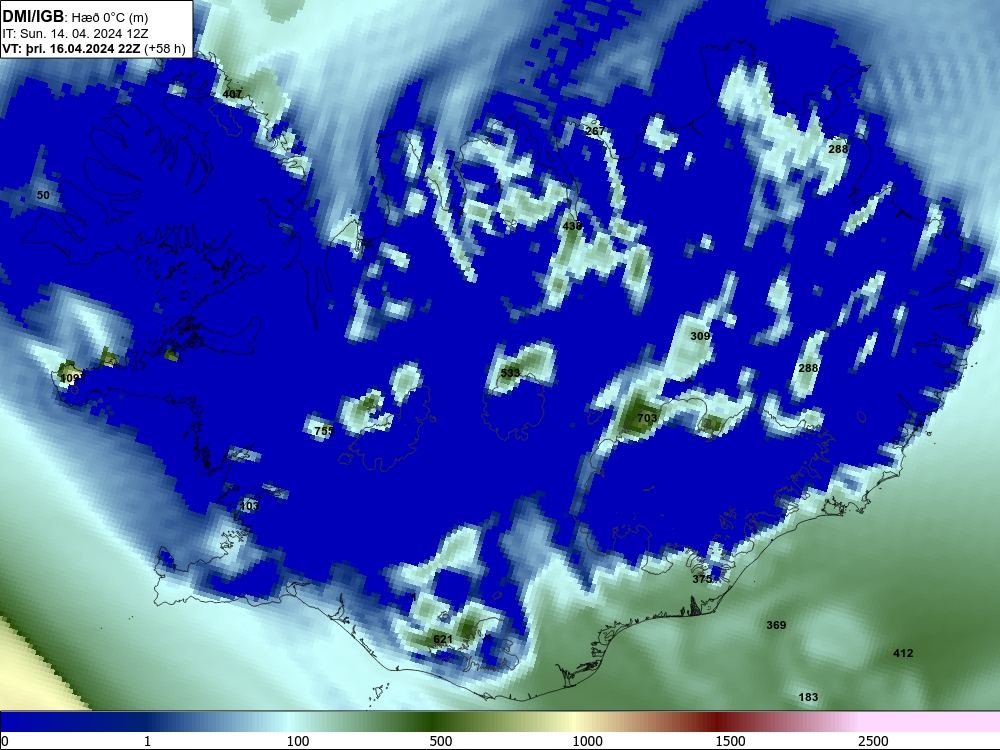The width and height of the screenshot is (1000, 750).
Task: Click the "1" label on the color scale
Action: [x=147, y=741]
